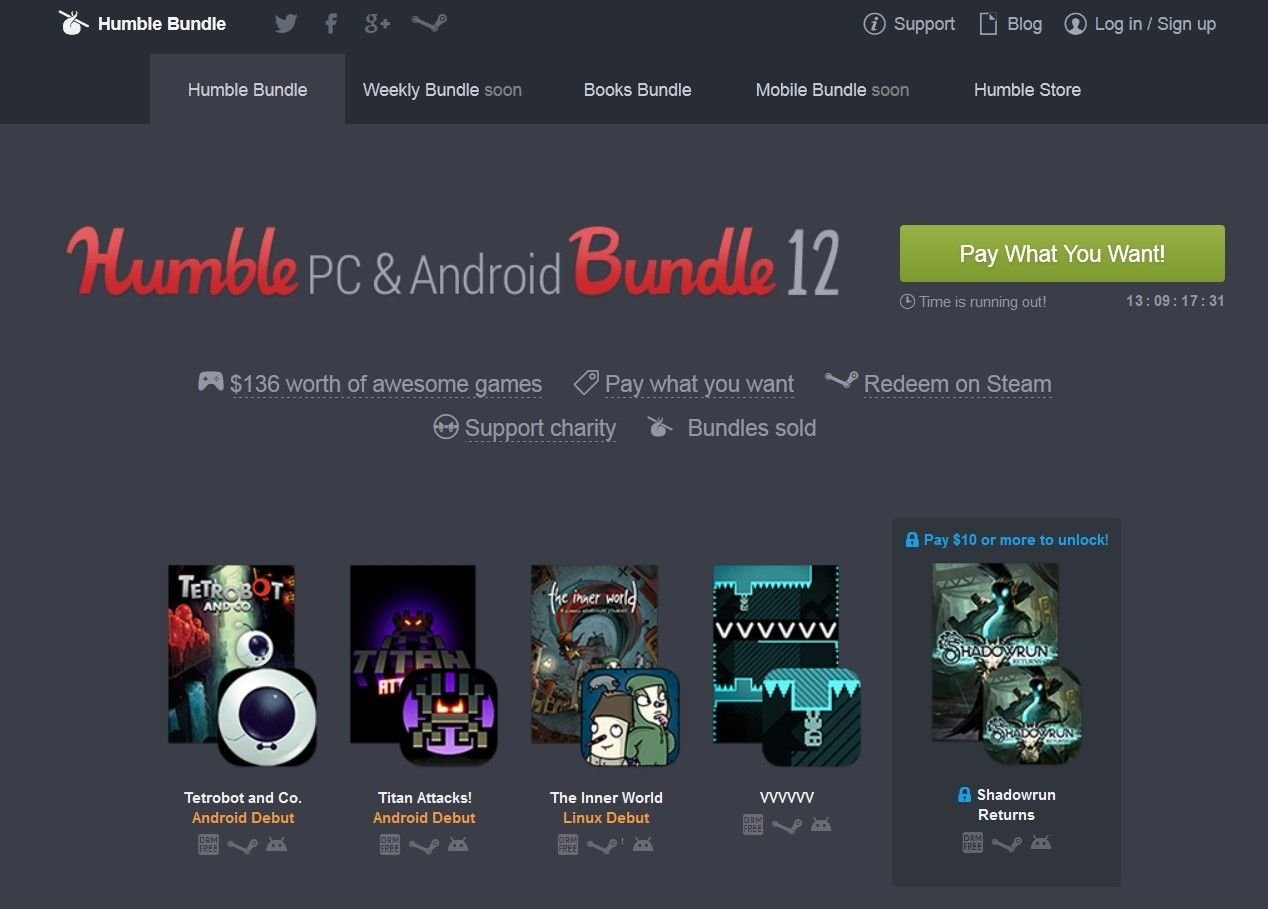The width and height of the screenshot is (1268, 909).
Task: Open the Blog link
Action: click(x=1010, y=24)
